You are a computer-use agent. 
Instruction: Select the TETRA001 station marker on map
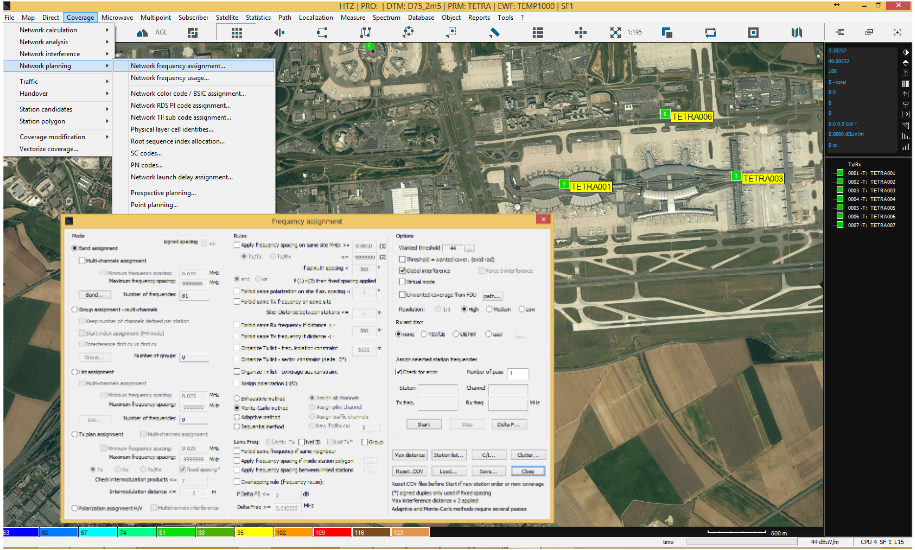click(x=564, y=186)
